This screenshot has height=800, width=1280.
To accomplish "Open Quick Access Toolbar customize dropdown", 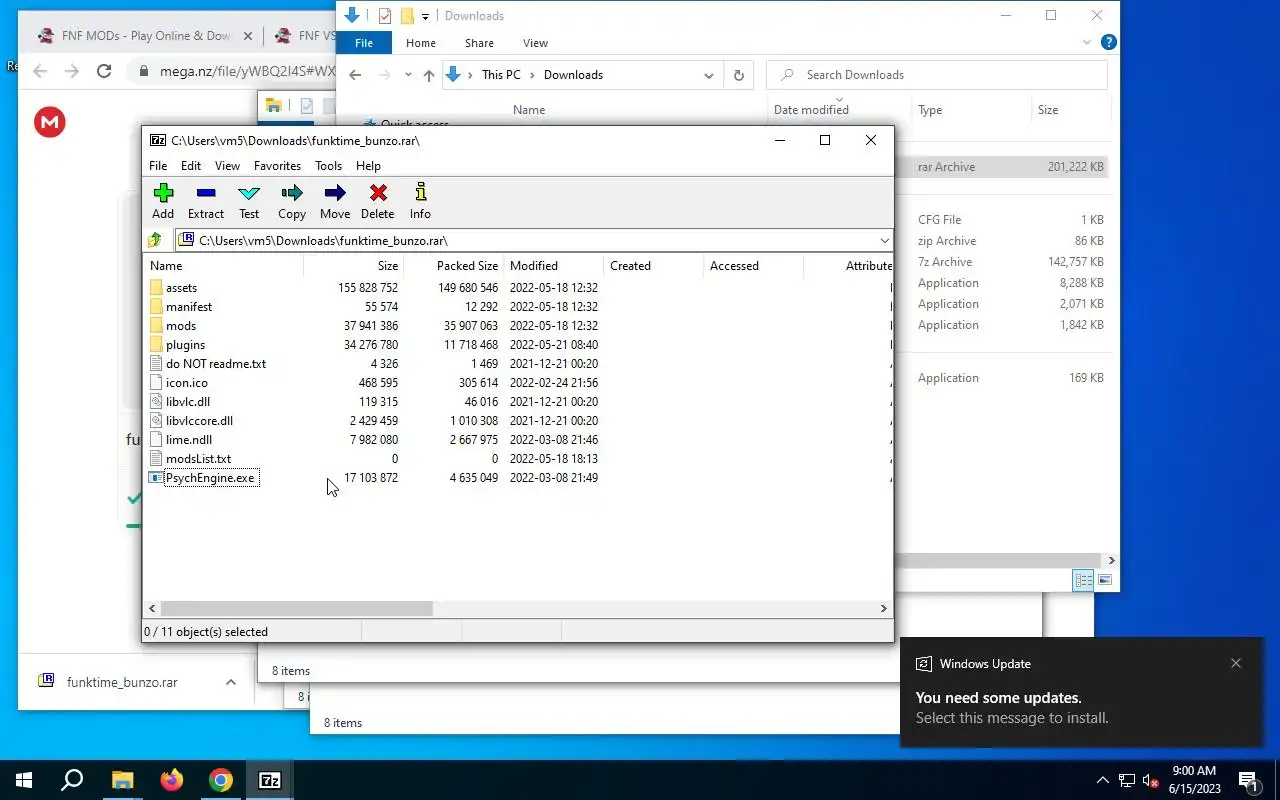I will [x=425, y=16].
